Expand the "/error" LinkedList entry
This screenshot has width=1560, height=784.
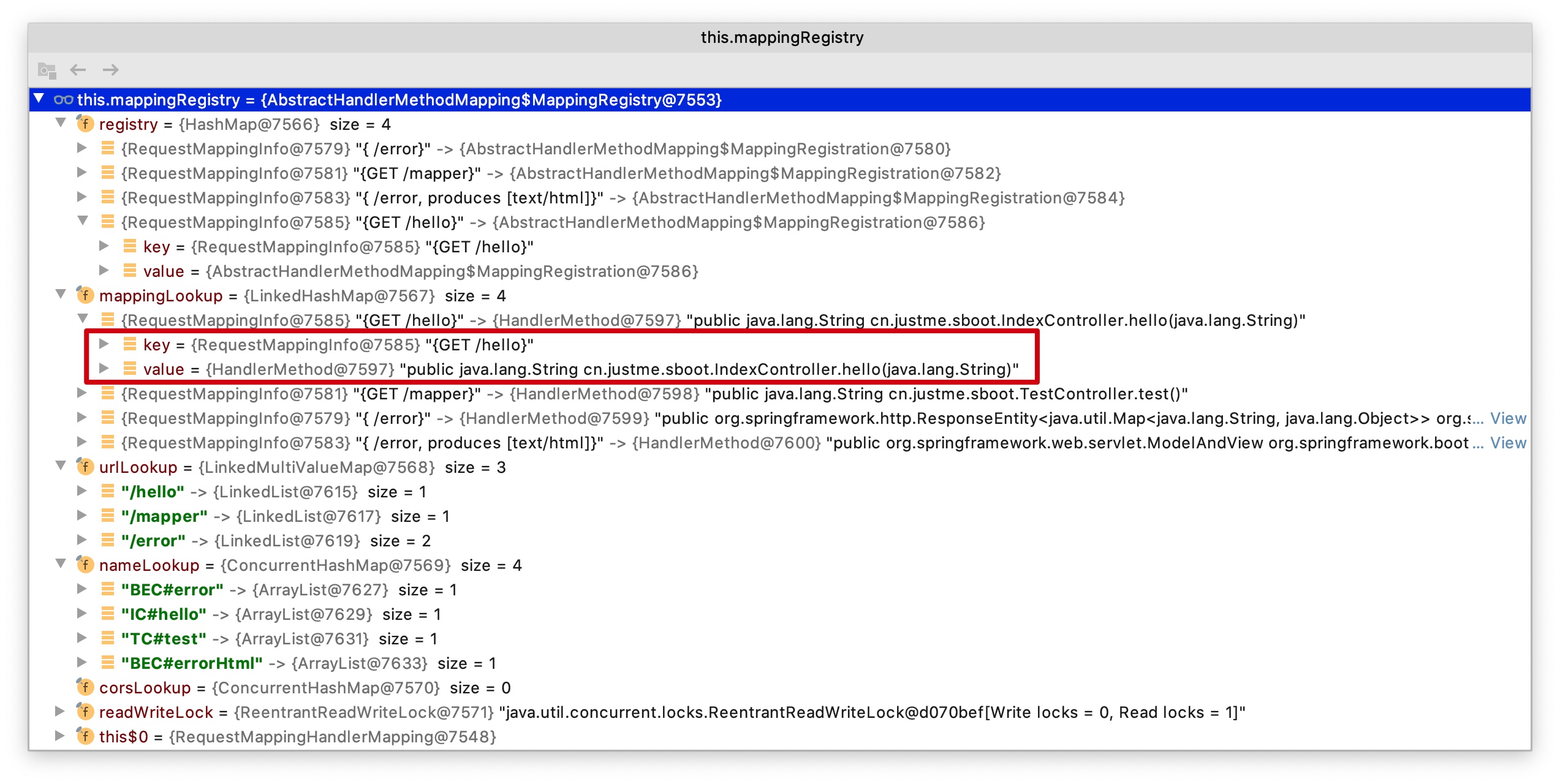click(x=81, y=540)
